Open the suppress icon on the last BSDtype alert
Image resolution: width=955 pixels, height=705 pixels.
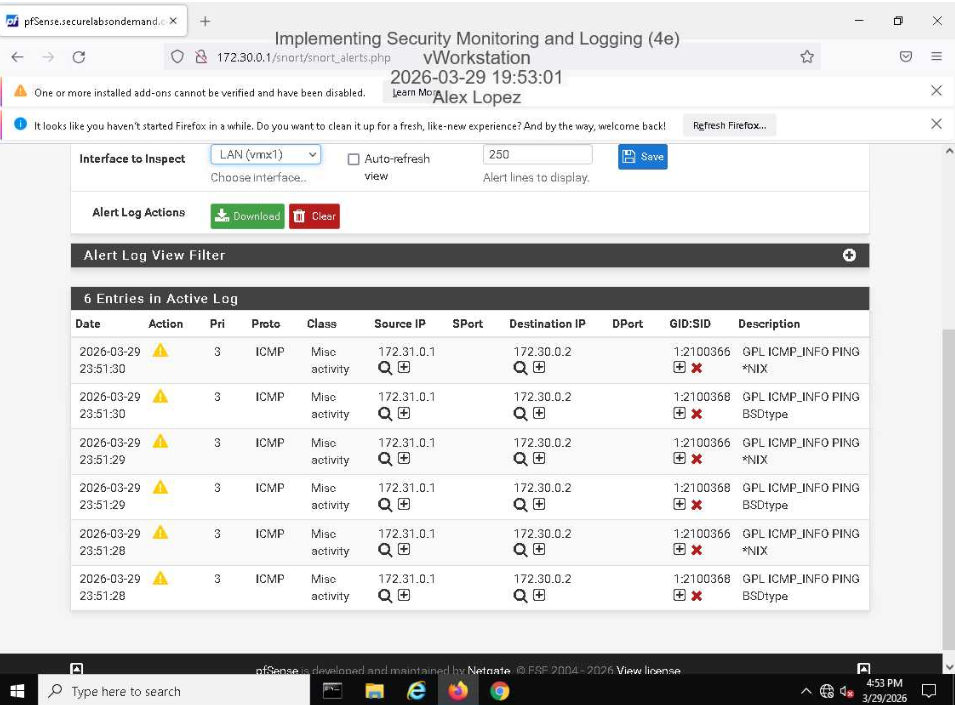[x=678, y=595]
